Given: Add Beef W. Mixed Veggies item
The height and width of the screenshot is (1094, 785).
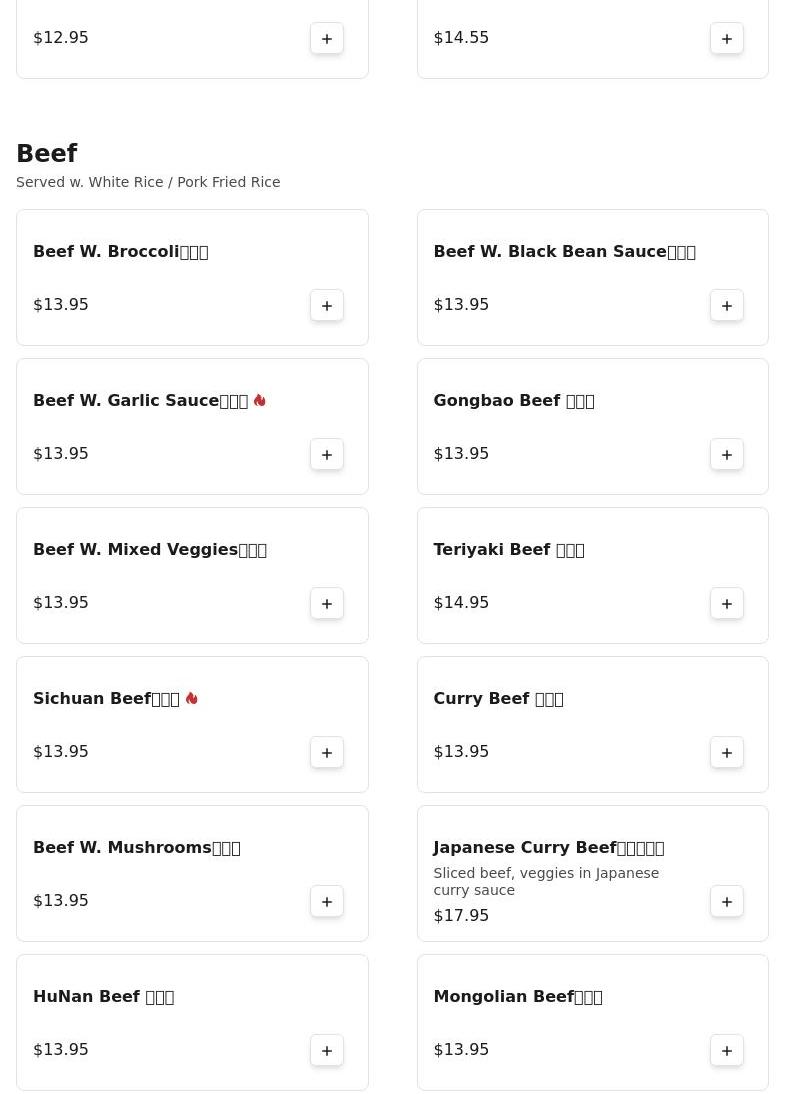Looking at the screenshot, I should (327, 603).
